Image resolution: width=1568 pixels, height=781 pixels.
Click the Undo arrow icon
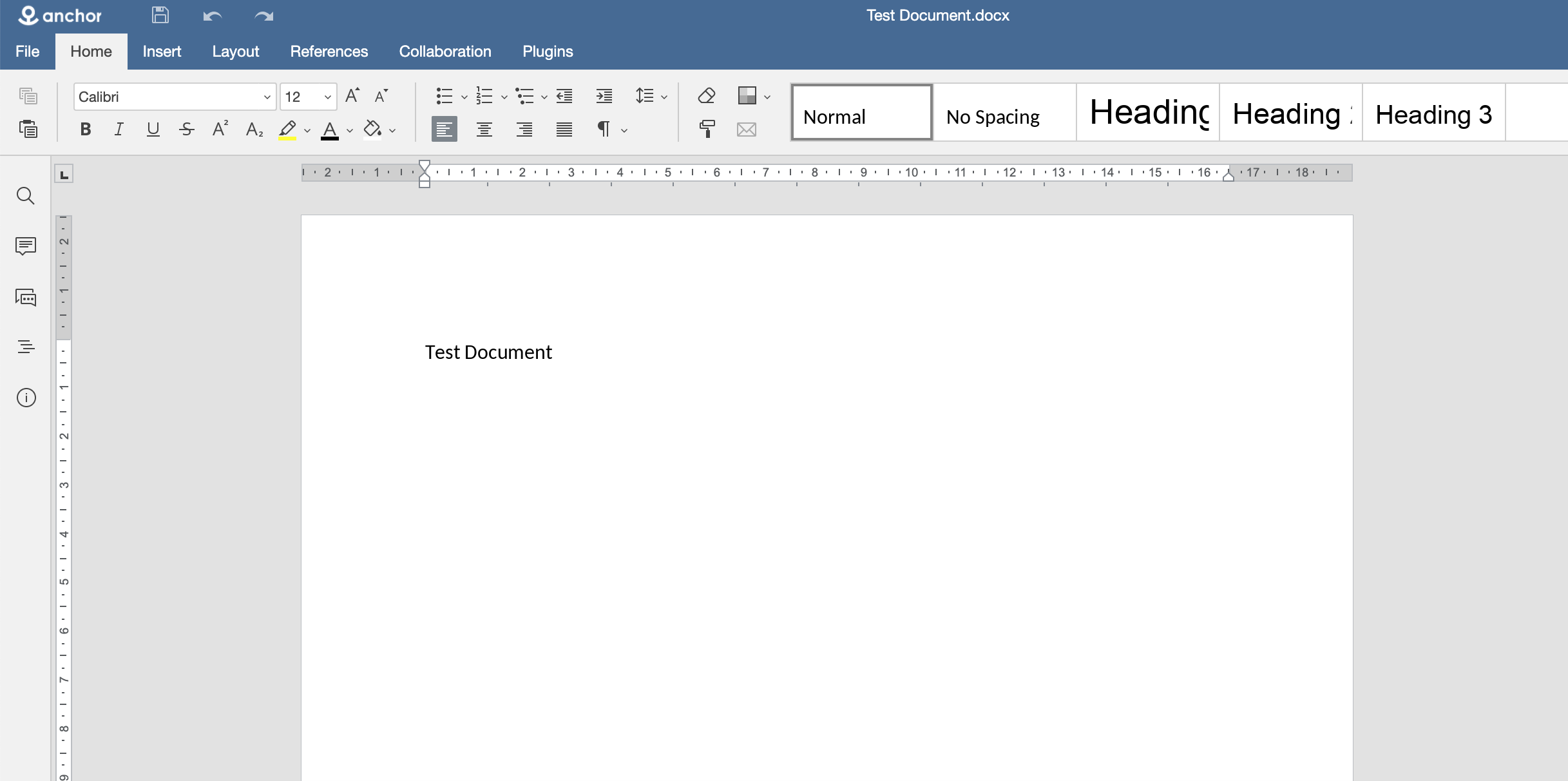[212, 16]
